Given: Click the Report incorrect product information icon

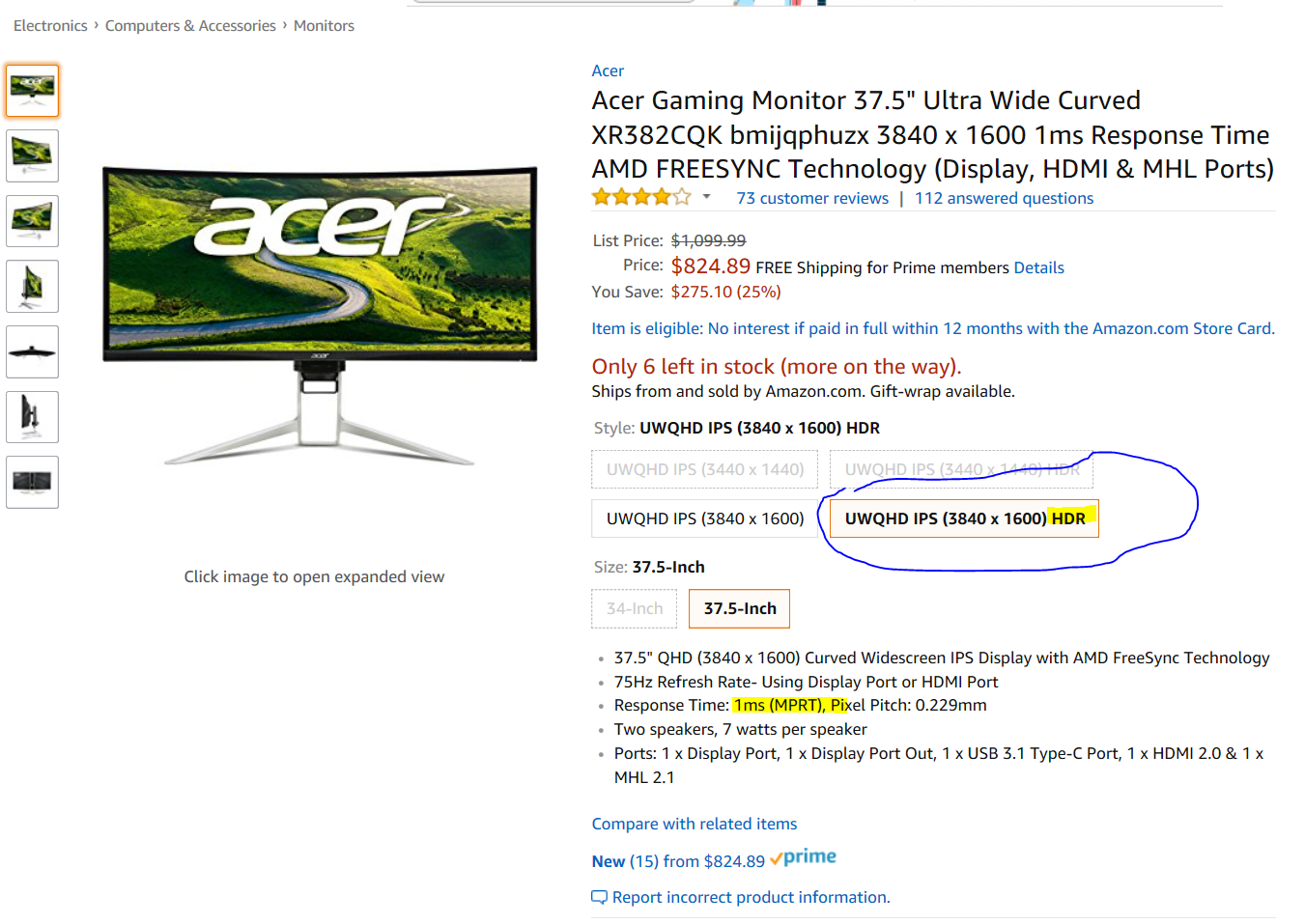Looking at the screenshot, I should pos(599,897).
